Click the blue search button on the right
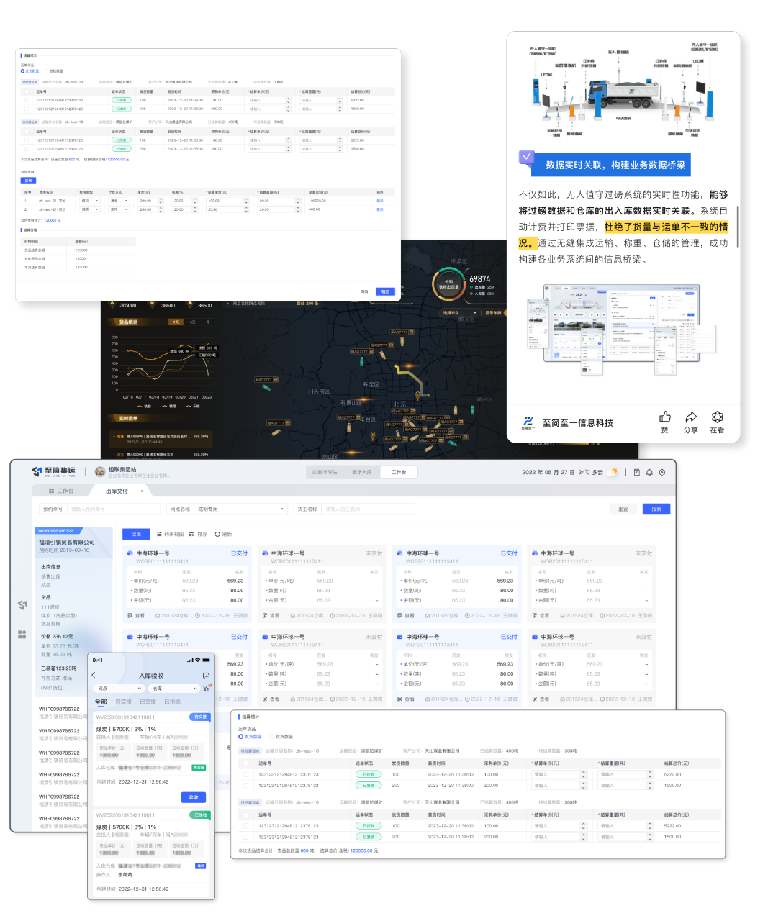This screenshot has width=768, height=921. (656, 509)
